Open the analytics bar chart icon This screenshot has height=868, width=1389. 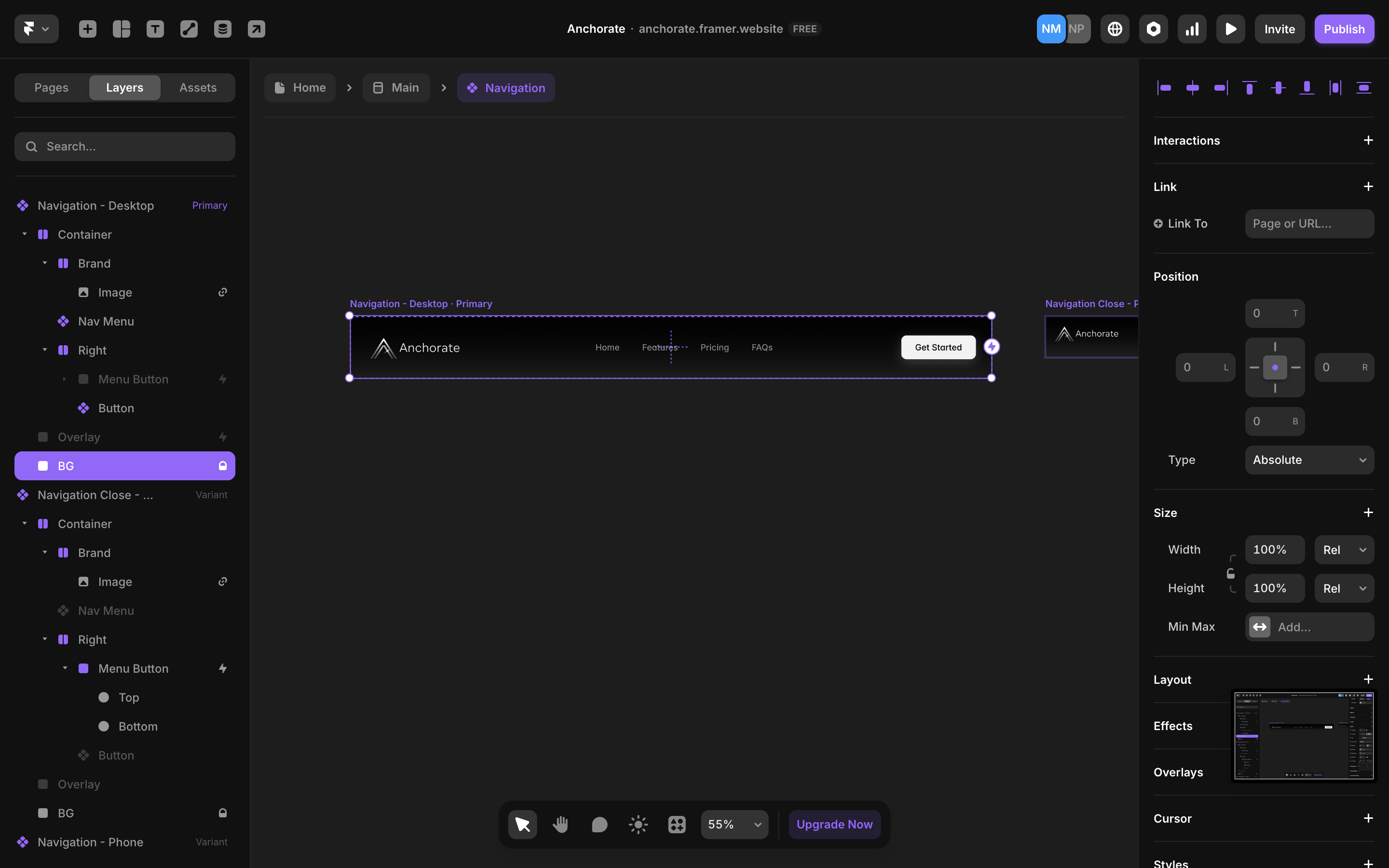1192,29
